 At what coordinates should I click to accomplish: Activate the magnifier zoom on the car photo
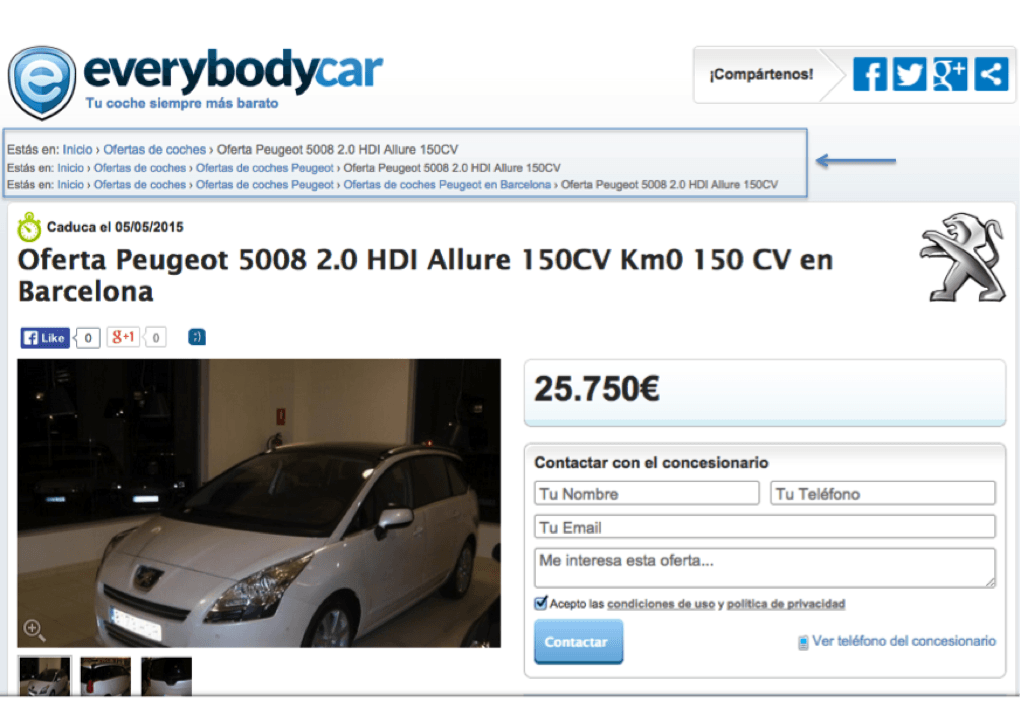click(x=35, y=630)
